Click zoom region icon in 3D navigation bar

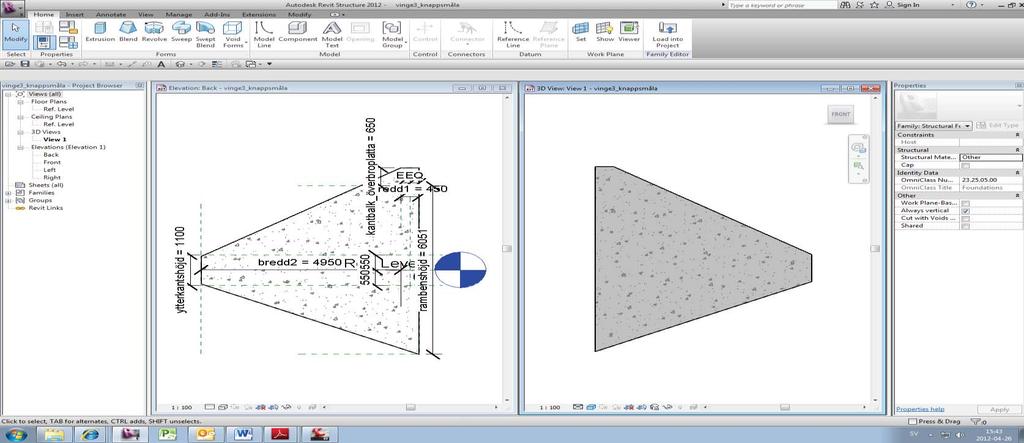click(858, 167)
